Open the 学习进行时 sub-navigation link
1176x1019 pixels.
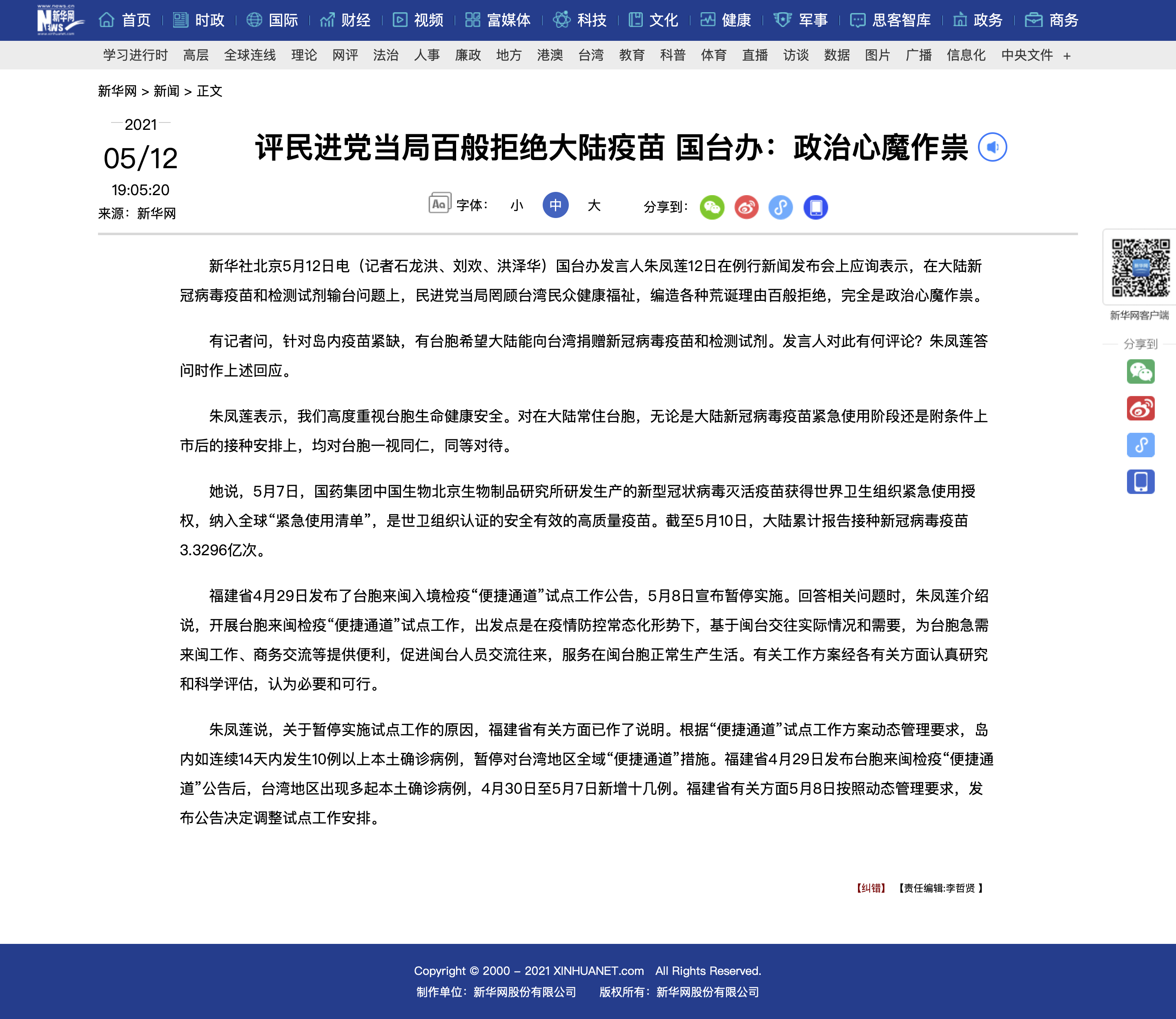[135, 55]
